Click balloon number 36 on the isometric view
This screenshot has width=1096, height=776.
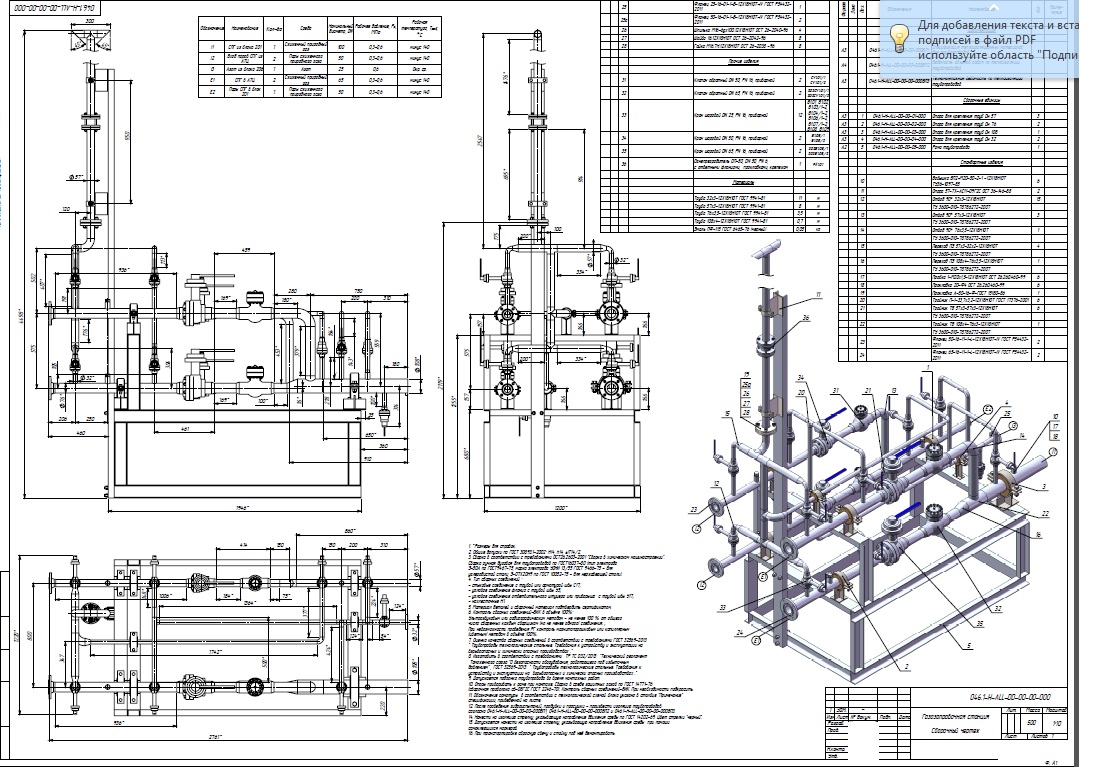click(806, 319)
